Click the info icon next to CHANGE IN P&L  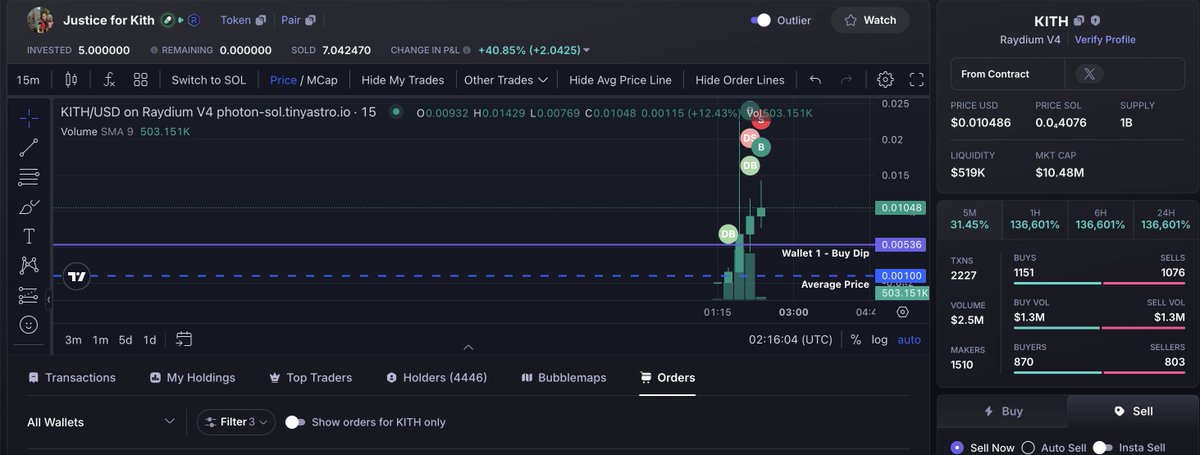[467, 50]
